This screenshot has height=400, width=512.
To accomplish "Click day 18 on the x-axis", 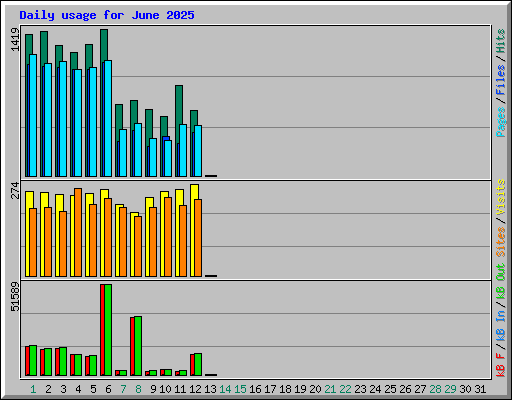I will coord(285,389).
